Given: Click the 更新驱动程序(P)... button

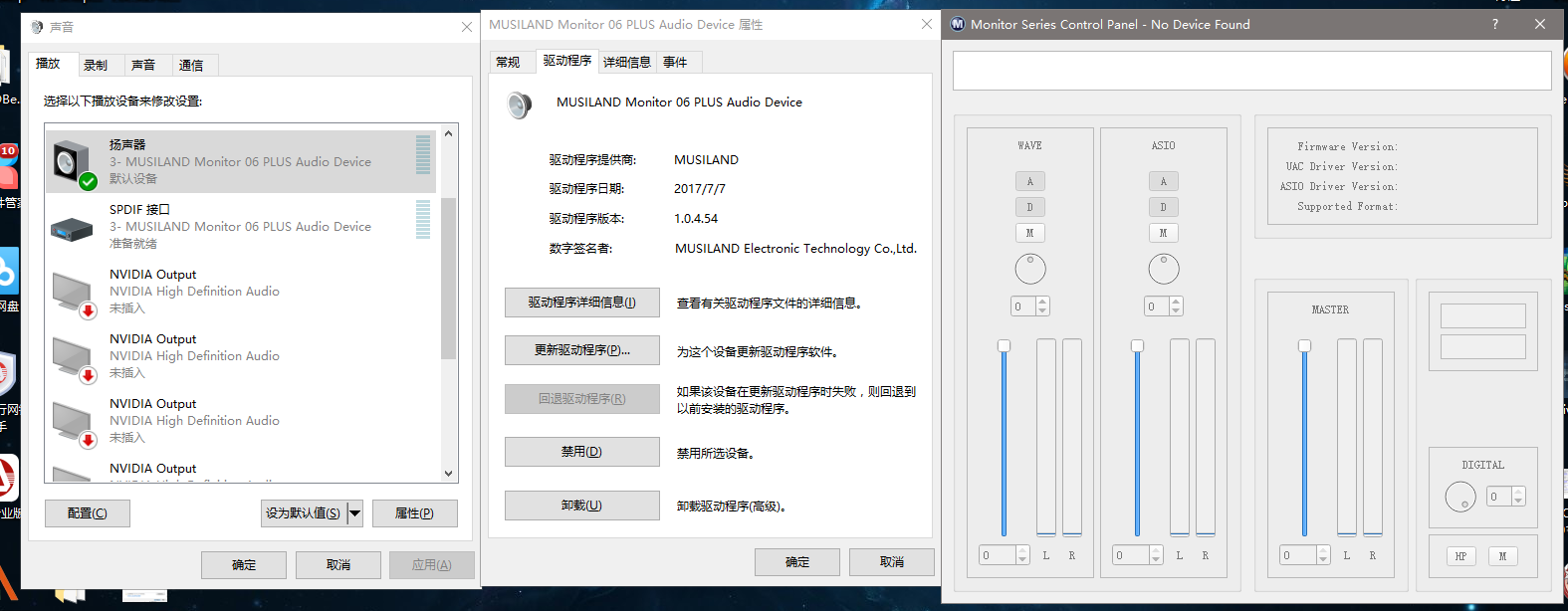Looking at the screenshot, I should click(581, 350).
